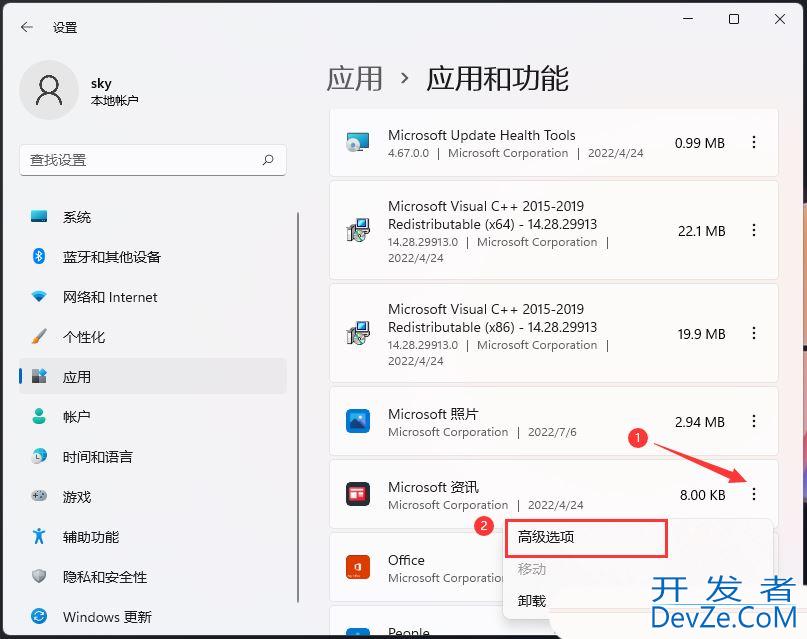Go to 应用 breadcrumb link

(x=355, y=79)
